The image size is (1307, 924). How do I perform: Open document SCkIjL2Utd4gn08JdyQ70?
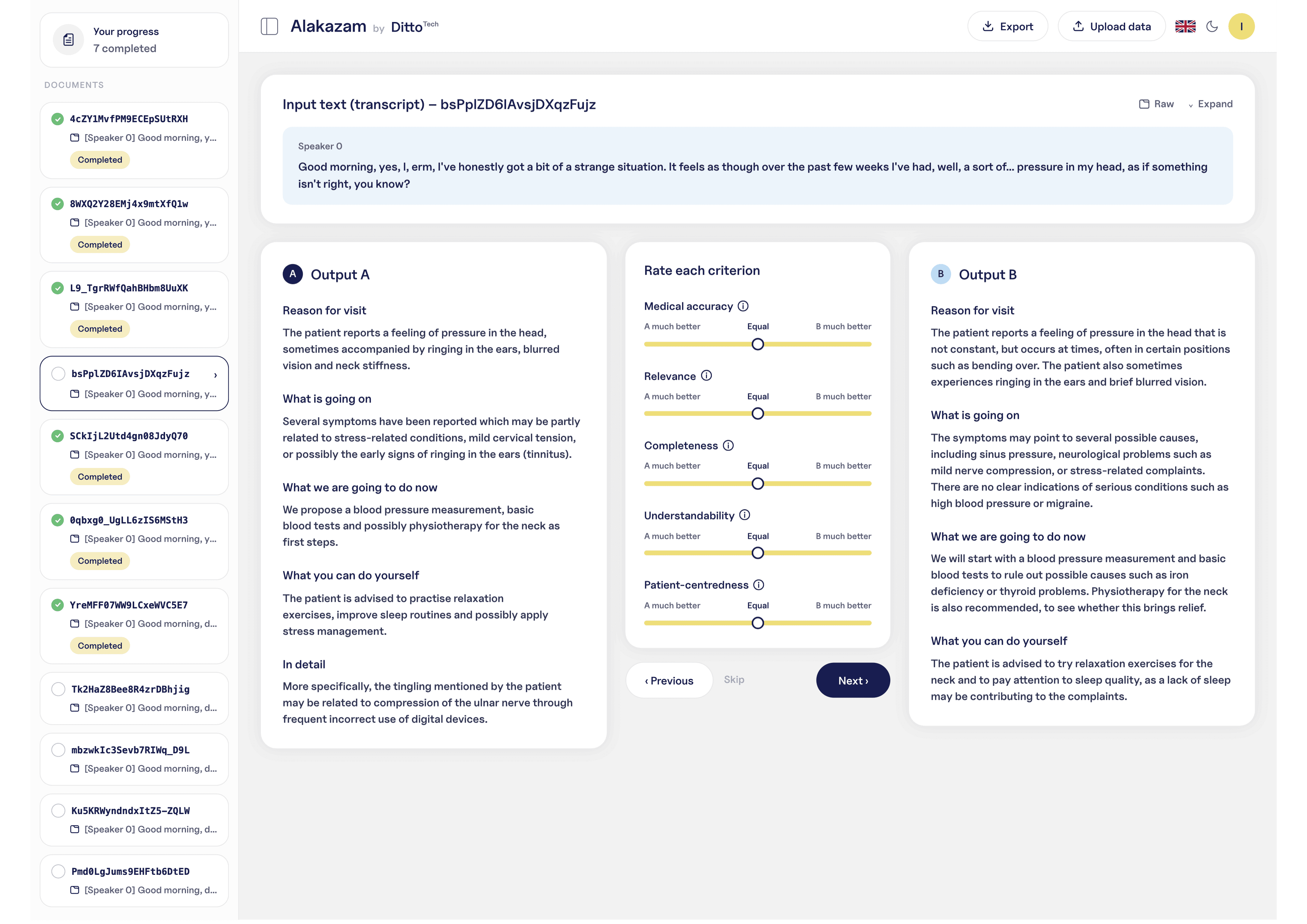(x=134, y=458)
